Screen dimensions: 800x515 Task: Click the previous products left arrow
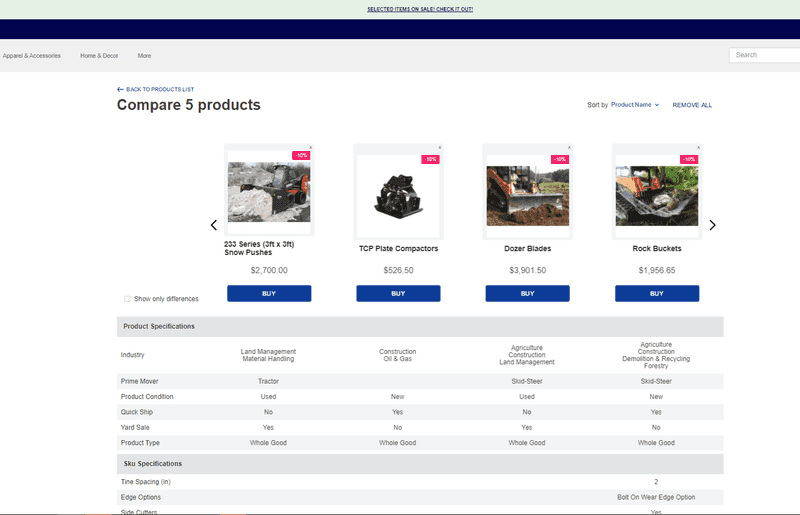(x=214, y=225)
